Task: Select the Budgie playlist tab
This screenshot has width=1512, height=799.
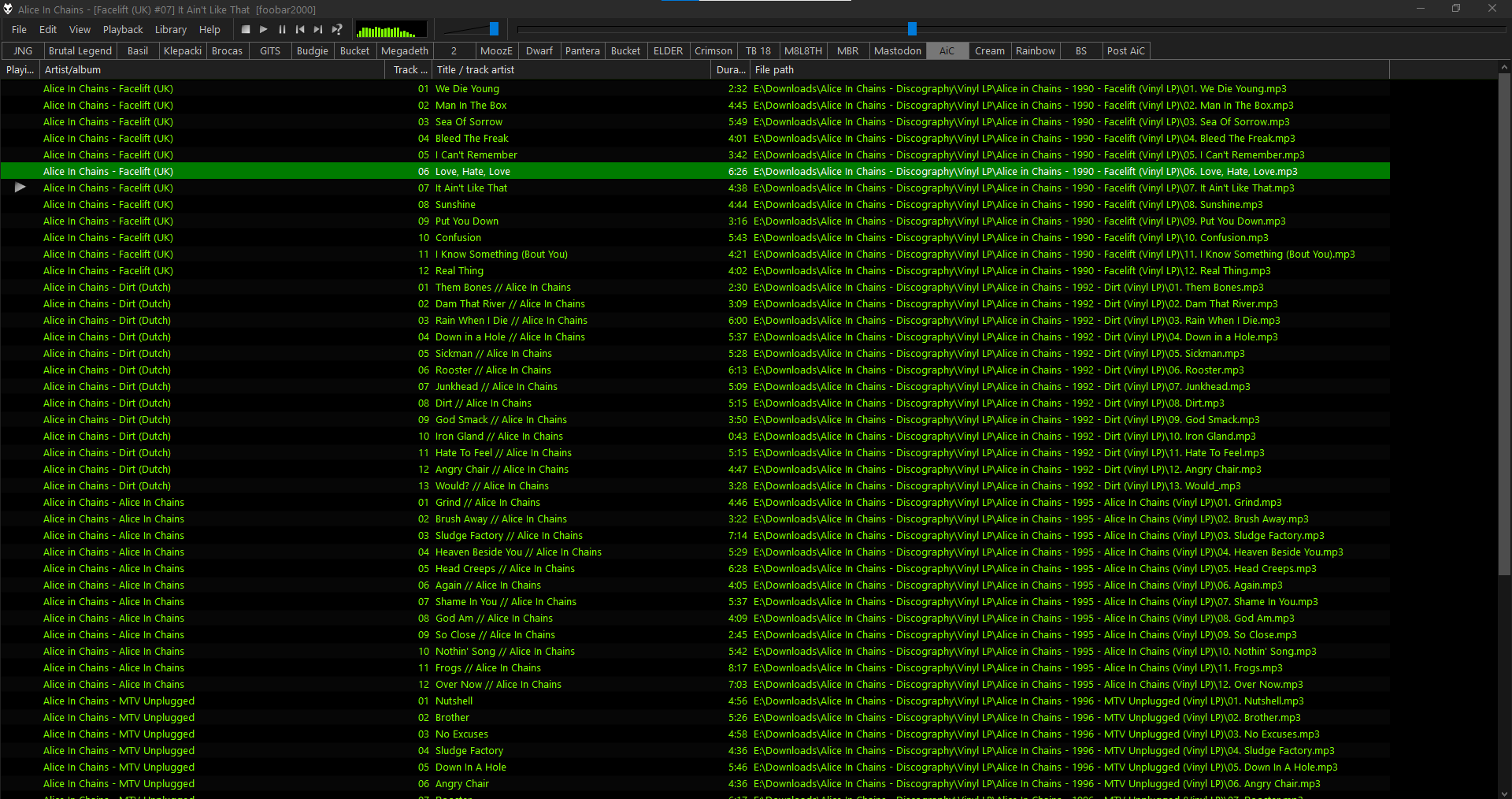Action: click(x=313, y=50)
